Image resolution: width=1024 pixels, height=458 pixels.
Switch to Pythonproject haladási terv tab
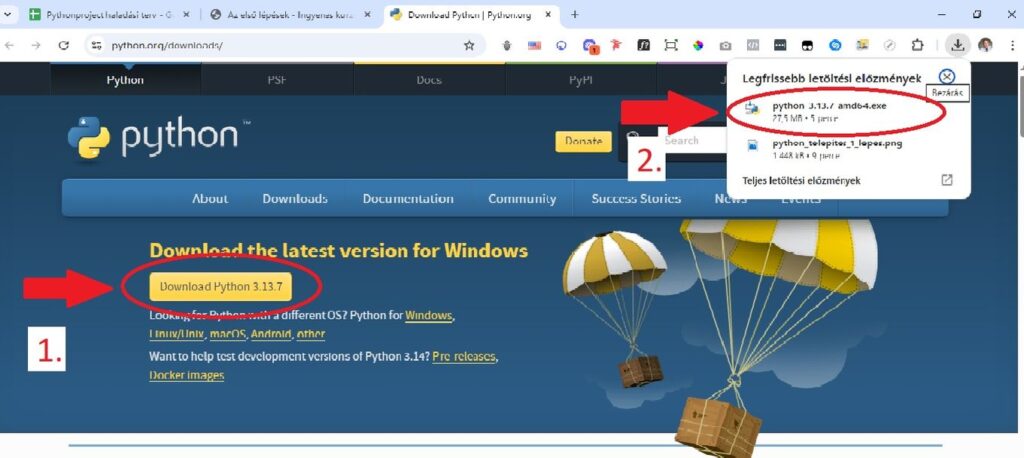click(101, 14)
